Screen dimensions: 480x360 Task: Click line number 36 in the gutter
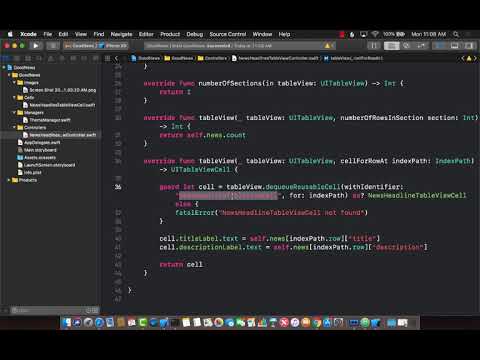click(x=118, y=187)
